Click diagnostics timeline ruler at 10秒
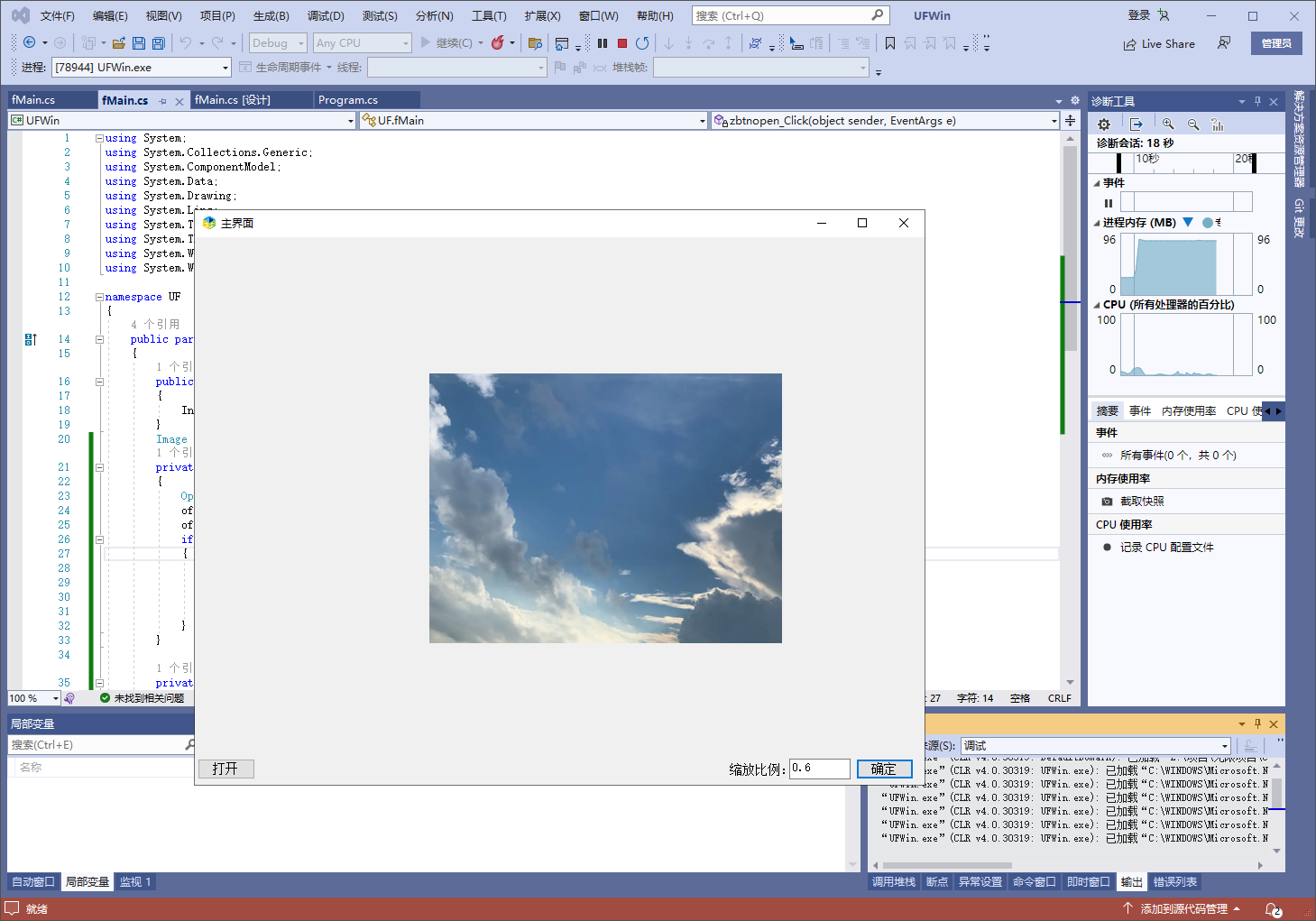1316x921 pixels. [1146, 159]
